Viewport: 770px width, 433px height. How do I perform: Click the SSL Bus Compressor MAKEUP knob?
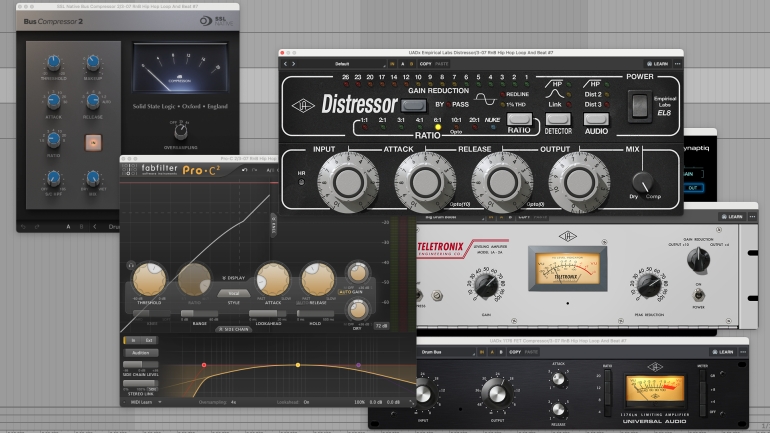click(93, 63)
